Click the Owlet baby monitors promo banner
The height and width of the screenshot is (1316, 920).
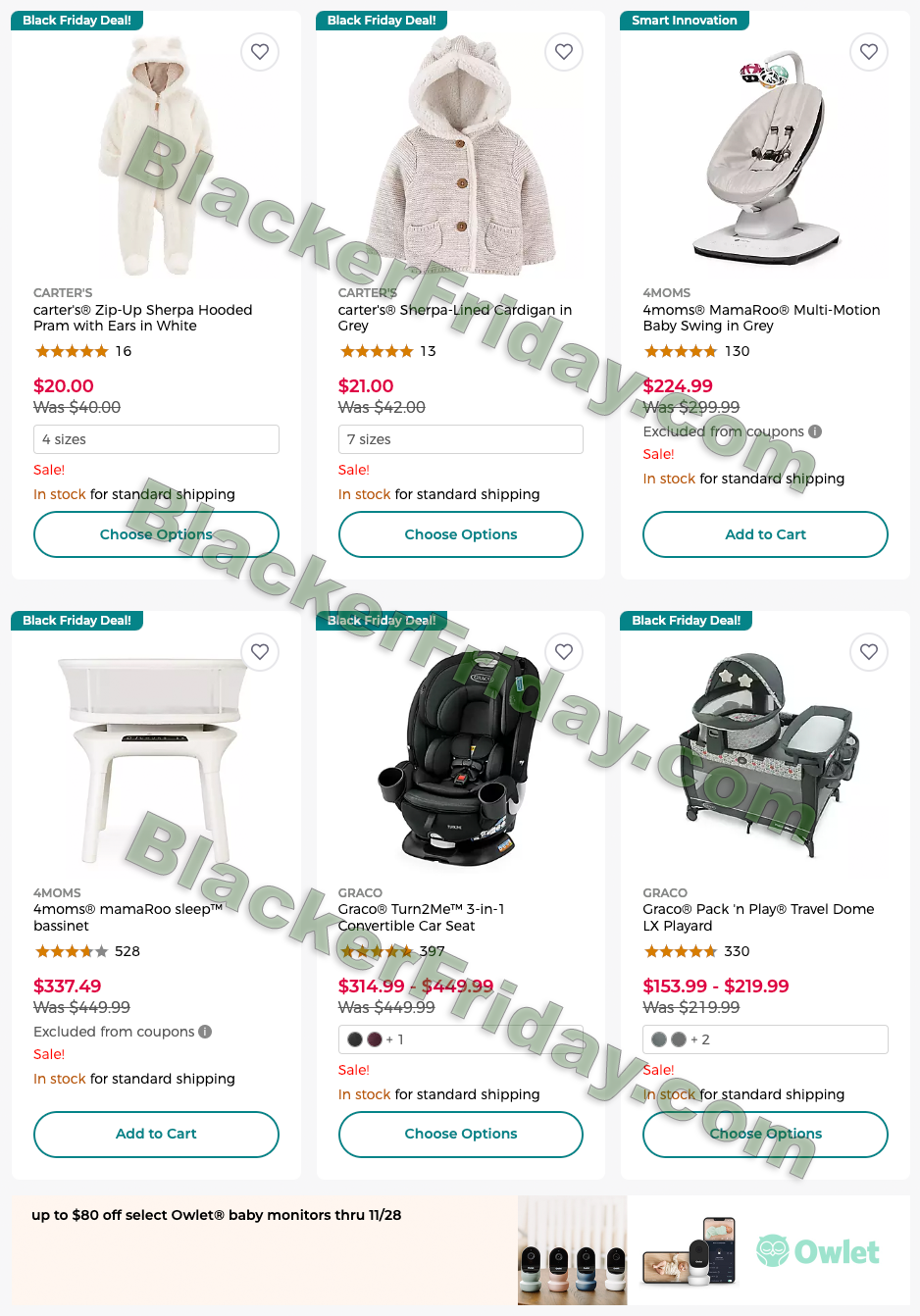(x=461, y=1250)
